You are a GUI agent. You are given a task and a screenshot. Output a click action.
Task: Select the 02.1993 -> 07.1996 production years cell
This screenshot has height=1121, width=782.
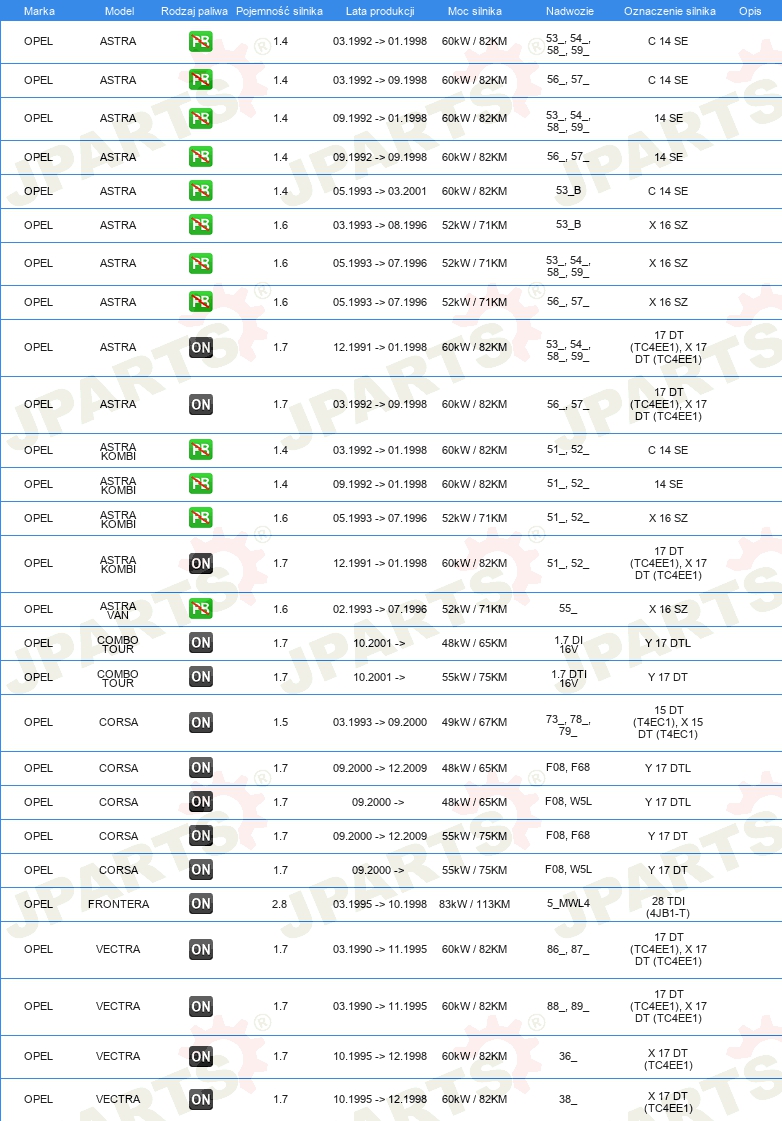(380, 609)
